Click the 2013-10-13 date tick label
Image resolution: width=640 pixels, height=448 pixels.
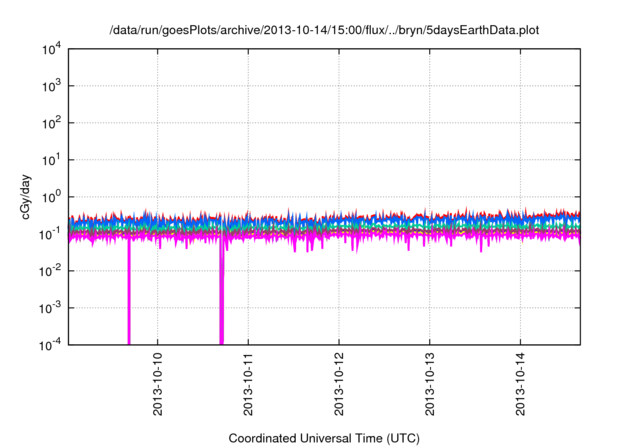(x=429, y=384)
